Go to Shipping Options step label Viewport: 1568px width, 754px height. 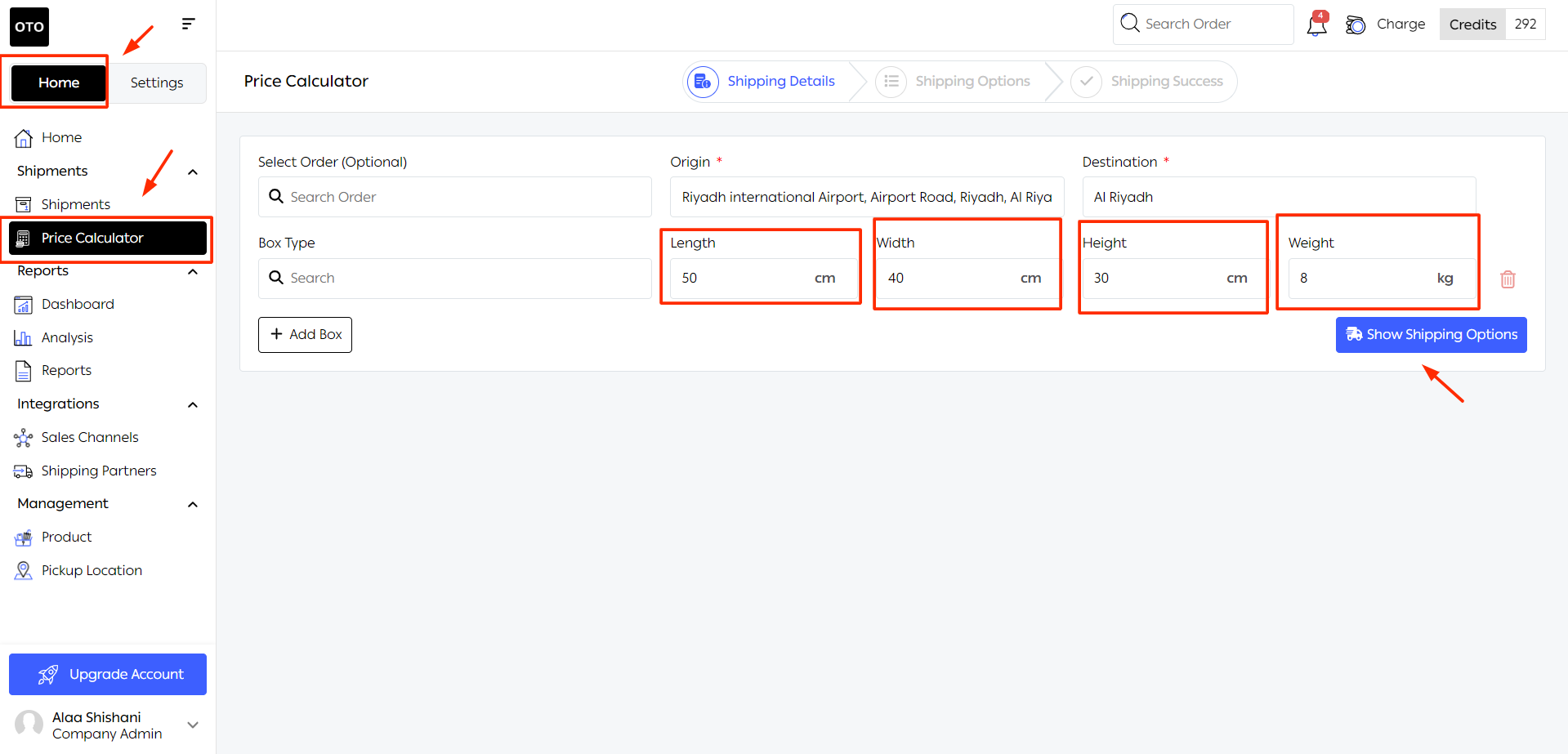(972, 81)
